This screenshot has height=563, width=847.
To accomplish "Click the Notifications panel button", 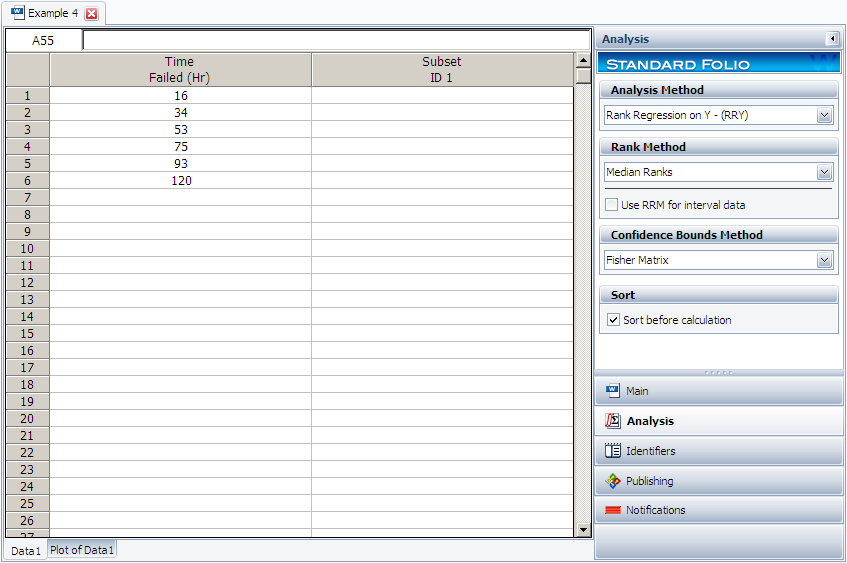I will (x=718, y=510).
